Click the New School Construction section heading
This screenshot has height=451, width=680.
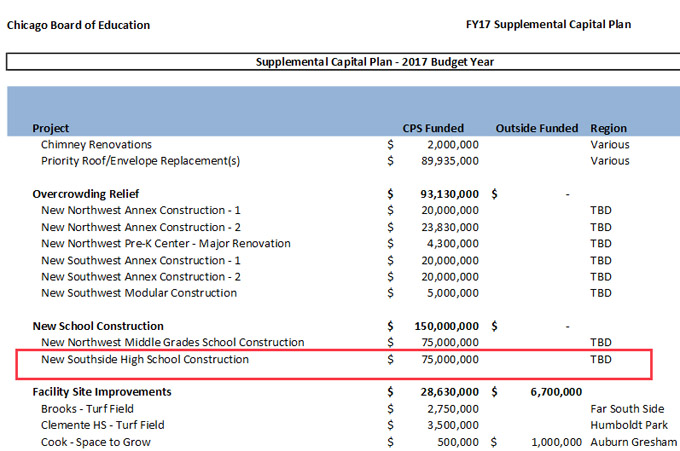(98, 326)
